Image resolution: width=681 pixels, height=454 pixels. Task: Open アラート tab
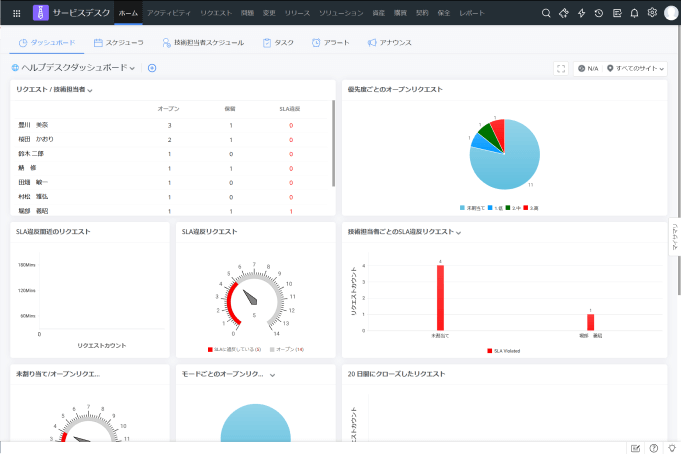[x=330, y=43]
